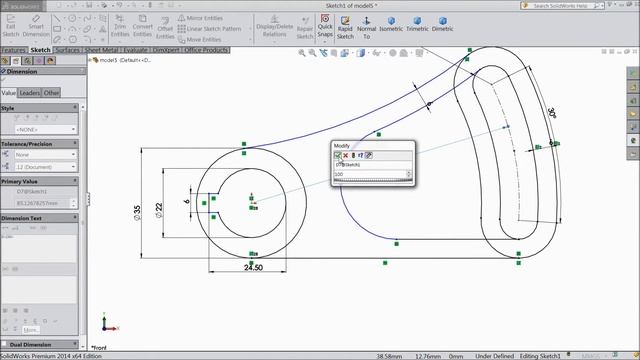Open the Style dropdown showing NONE
The width and height of the screenshot is (640, 360).
tap(45, 129)
